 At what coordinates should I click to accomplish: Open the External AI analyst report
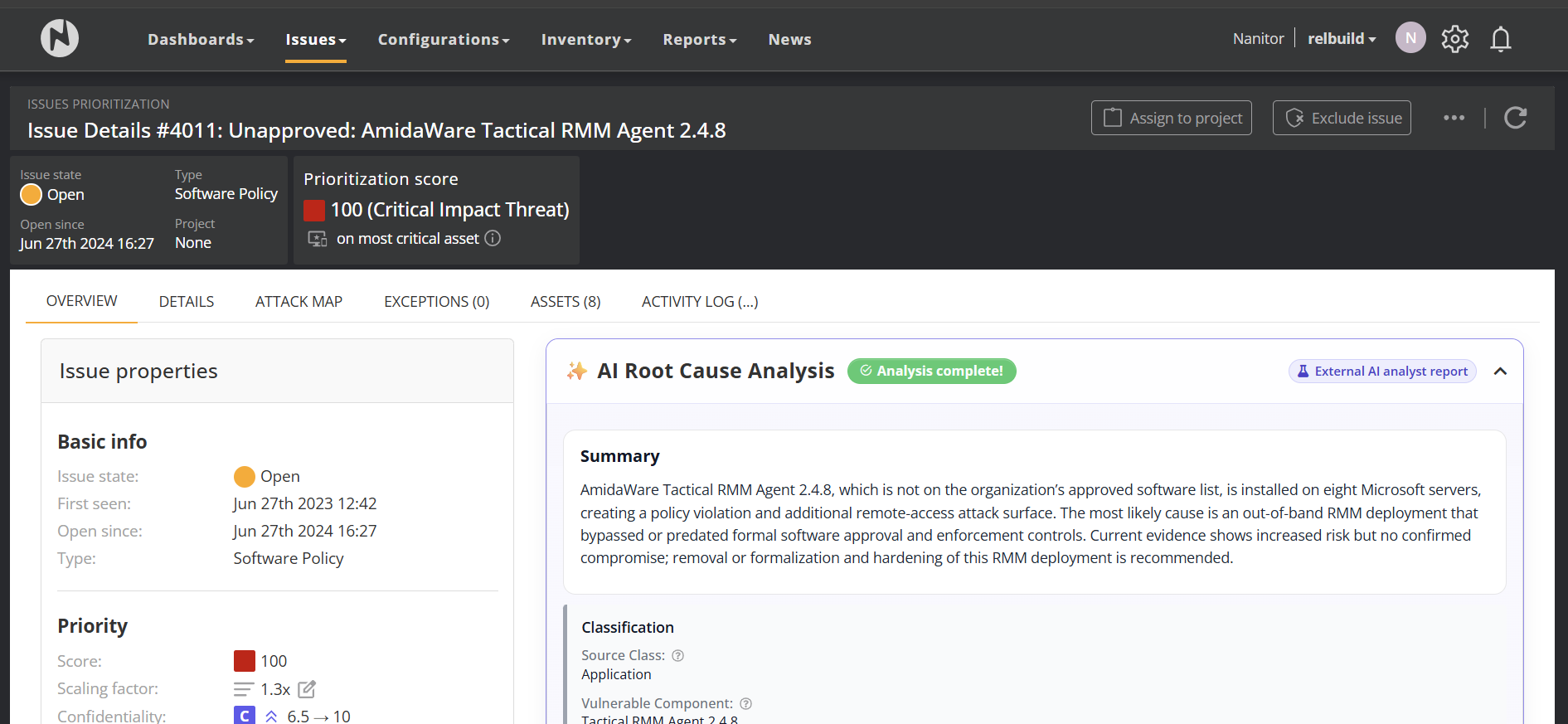(1381, 372)
